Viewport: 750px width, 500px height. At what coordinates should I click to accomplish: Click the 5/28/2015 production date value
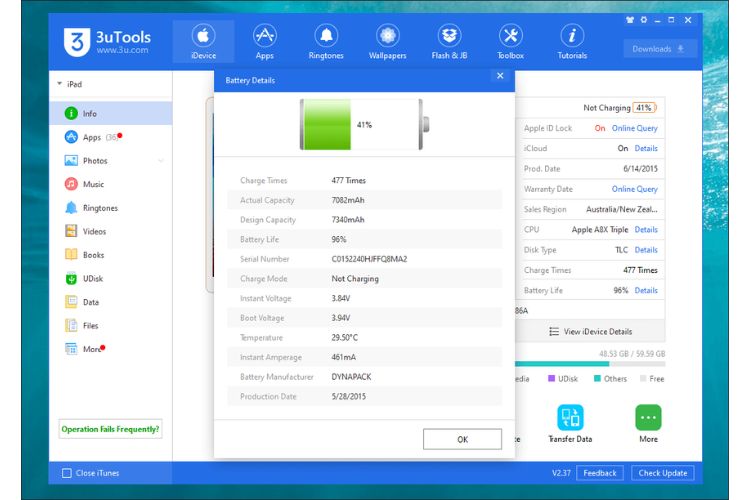click(x=349, y=397)
